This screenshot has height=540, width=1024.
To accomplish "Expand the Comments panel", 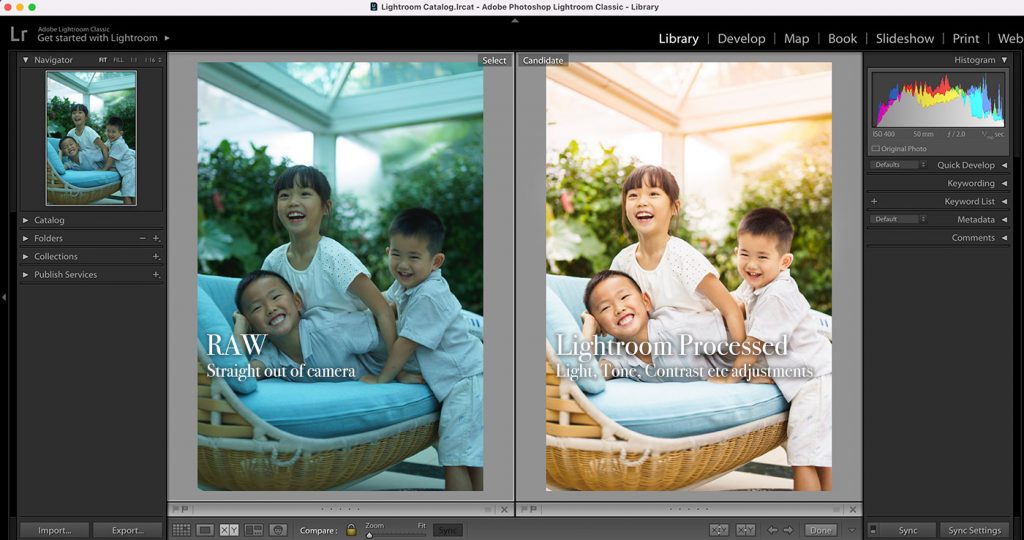I will click(1004, 238).
